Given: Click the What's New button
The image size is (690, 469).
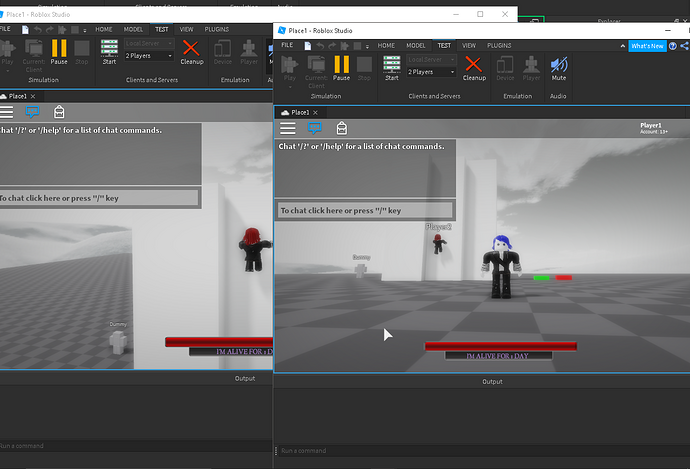Looking at the screenshot, I should [x=647, y=46].
